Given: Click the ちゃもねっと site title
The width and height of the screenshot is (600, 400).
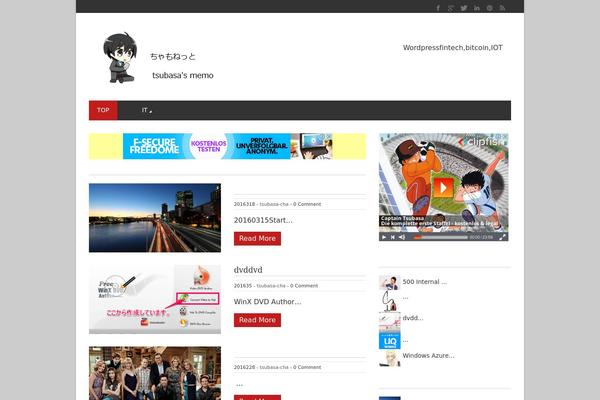Looking at the screenshot, I should tap(173, 57).
